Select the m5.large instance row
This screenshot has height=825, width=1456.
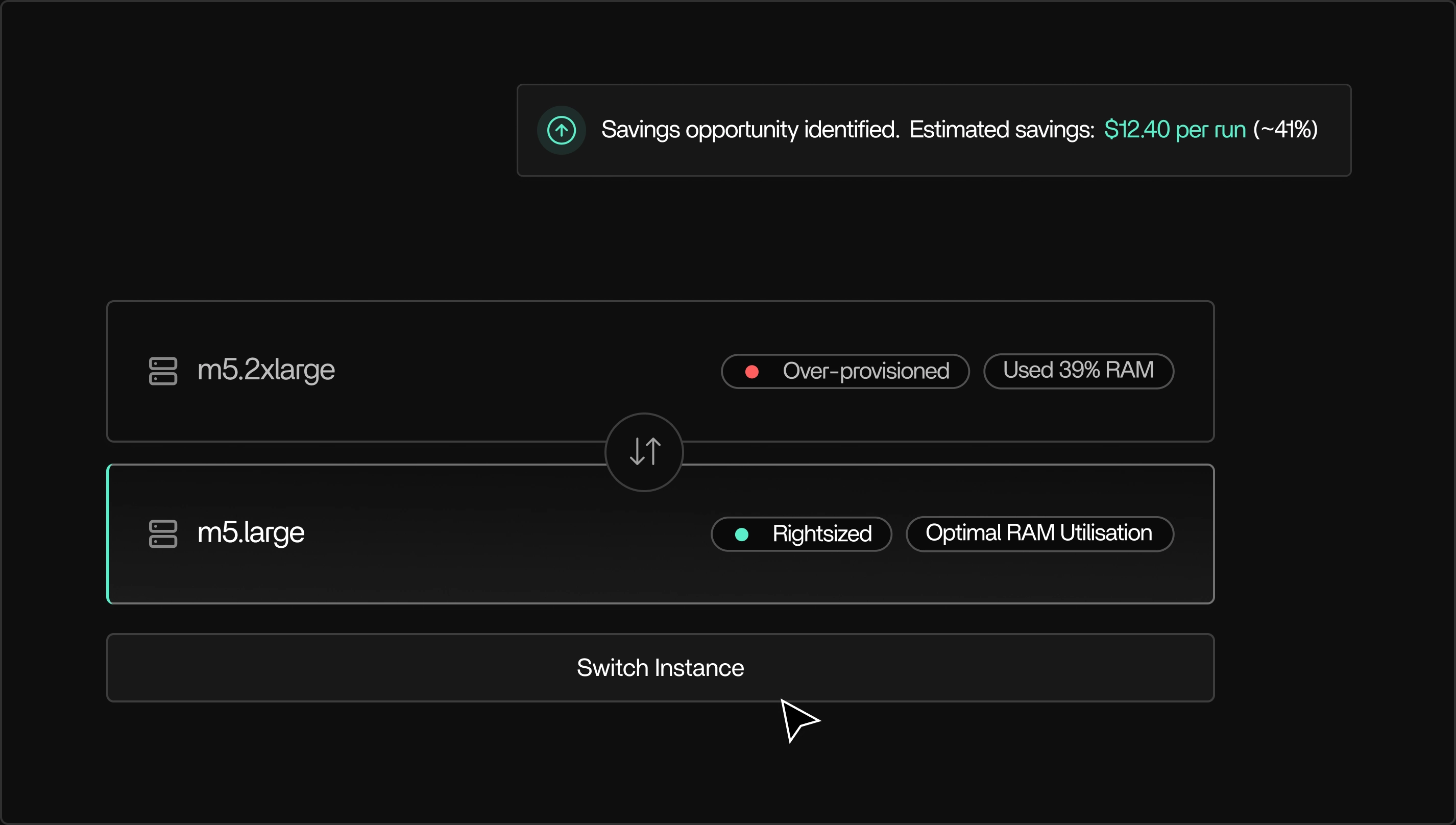coord(453,533)
